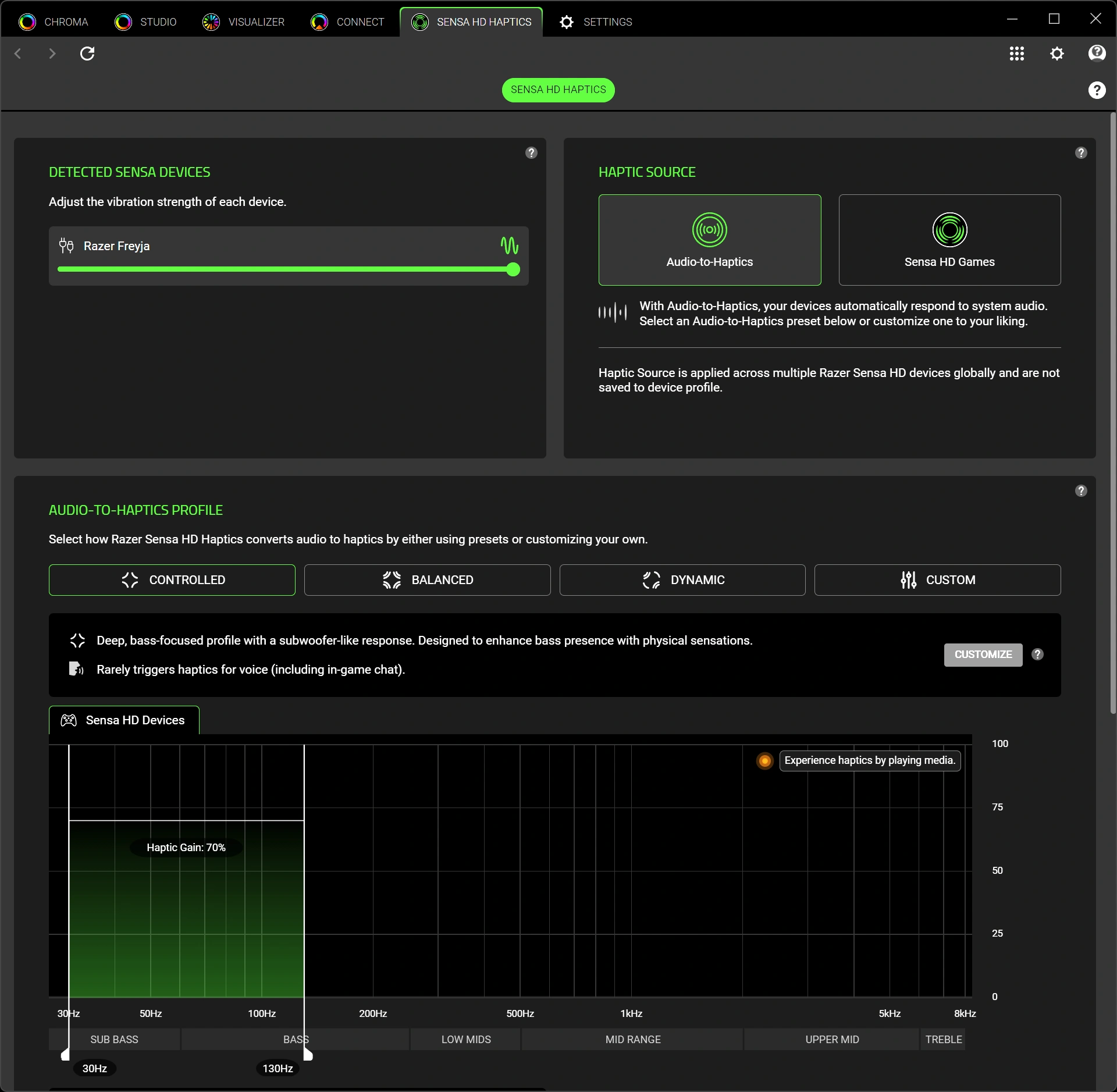The image size is (1117, 1092).
Task: Choose the Balanced haptics preset
Action: click(427, 580)
